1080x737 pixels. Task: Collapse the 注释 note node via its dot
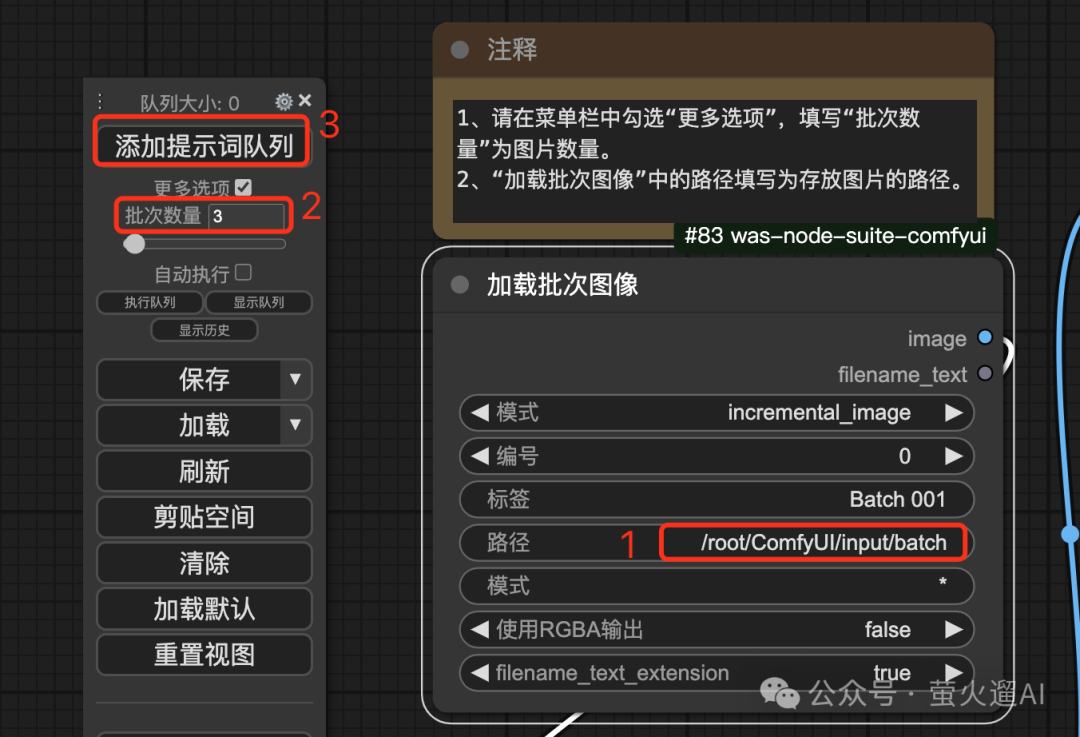click(x=459, y=50)
